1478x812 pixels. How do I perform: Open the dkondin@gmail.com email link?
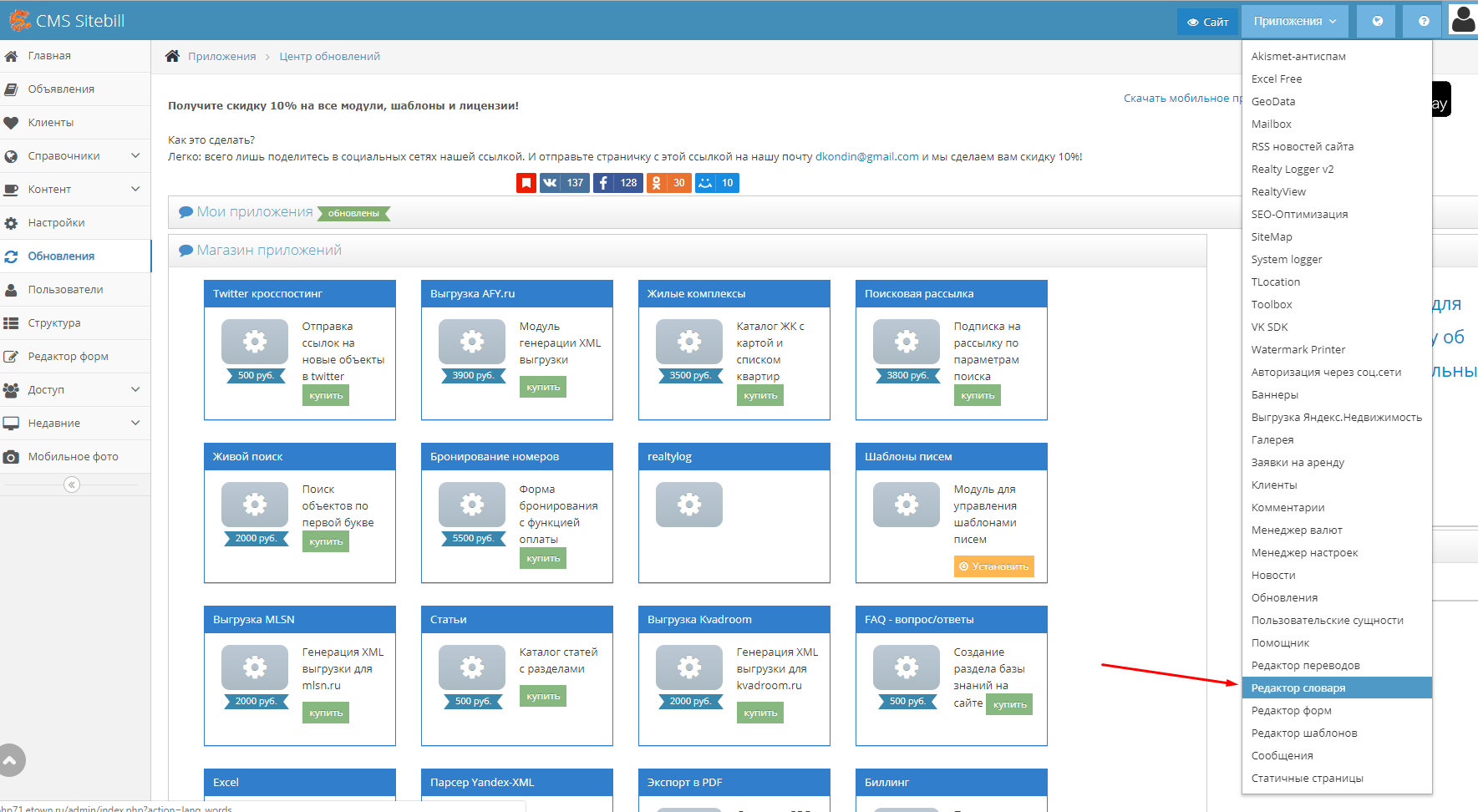pyautogui.click(x=866, y=156)
